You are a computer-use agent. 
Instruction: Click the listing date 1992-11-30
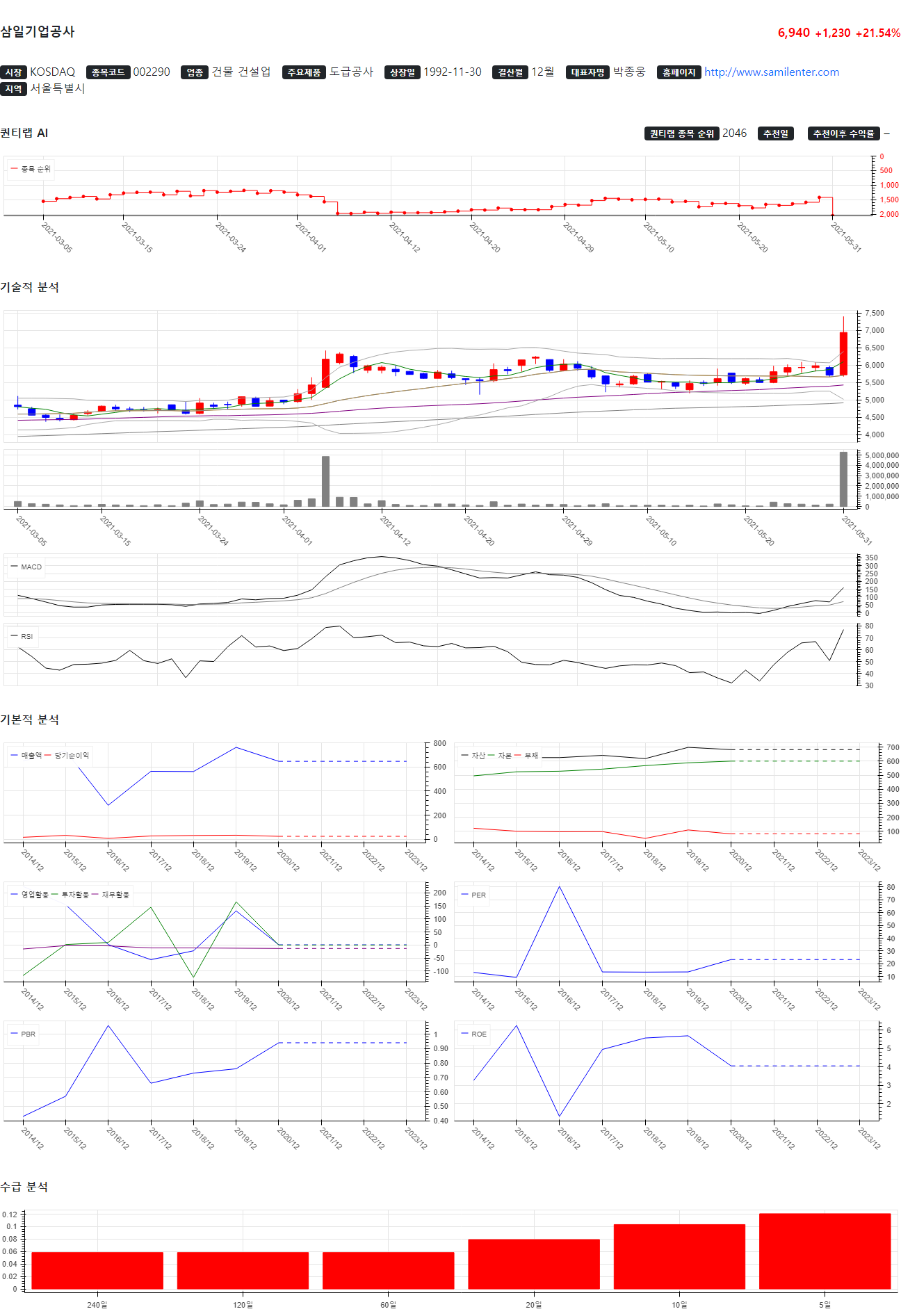(453, 72)
